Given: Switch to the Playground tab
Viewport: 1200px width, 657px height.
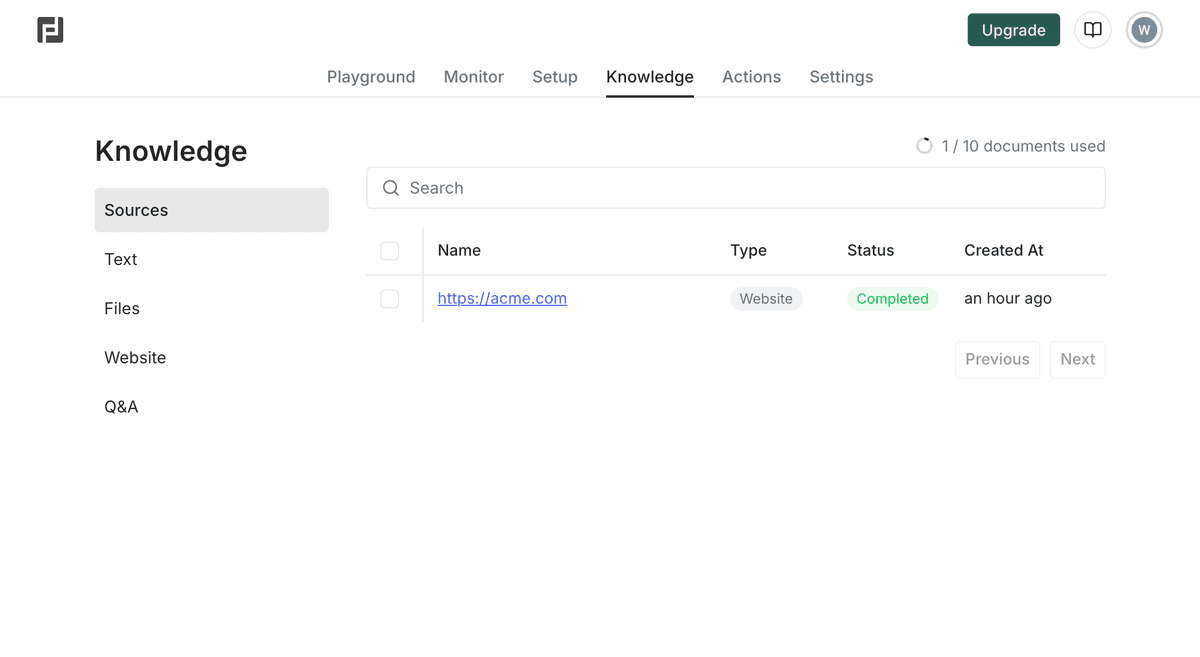Looking at the screenshot, I should pos(371,77).
